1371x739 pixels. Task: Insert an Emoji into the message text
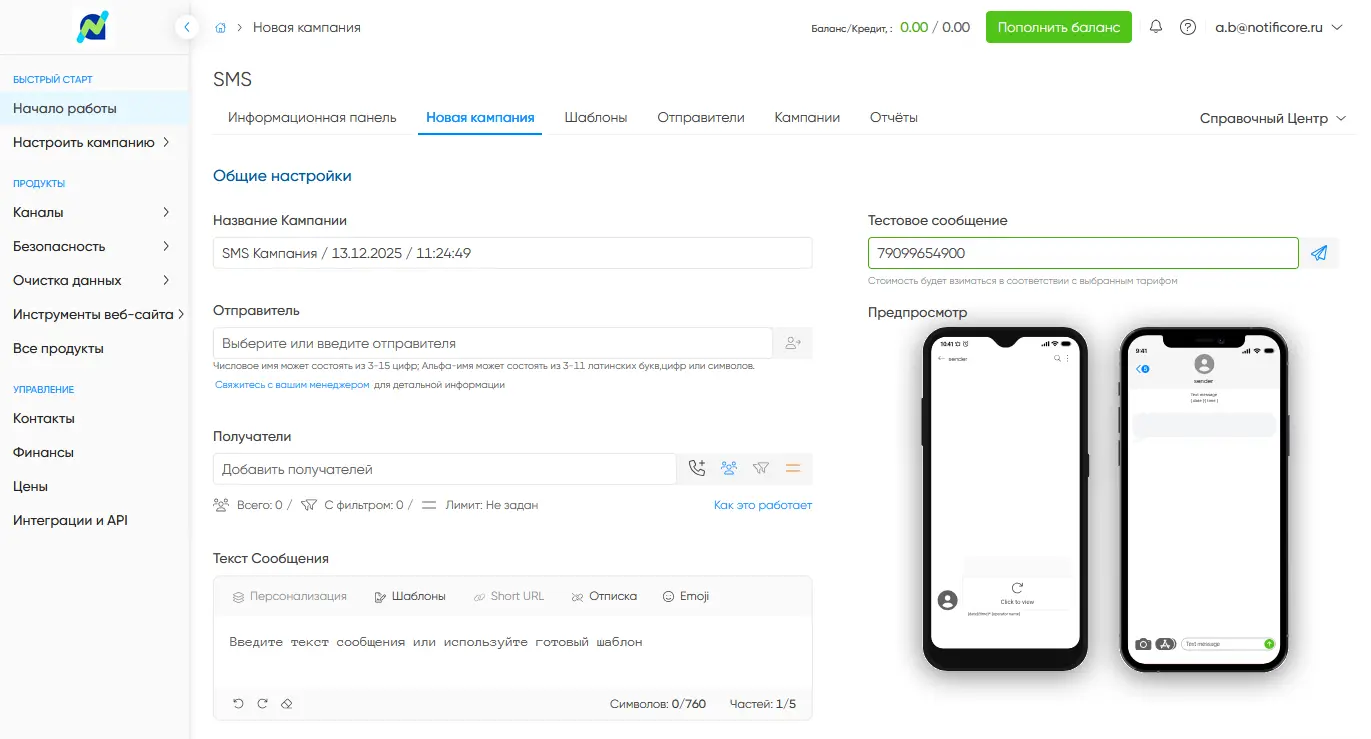click(x=684, y=596)
